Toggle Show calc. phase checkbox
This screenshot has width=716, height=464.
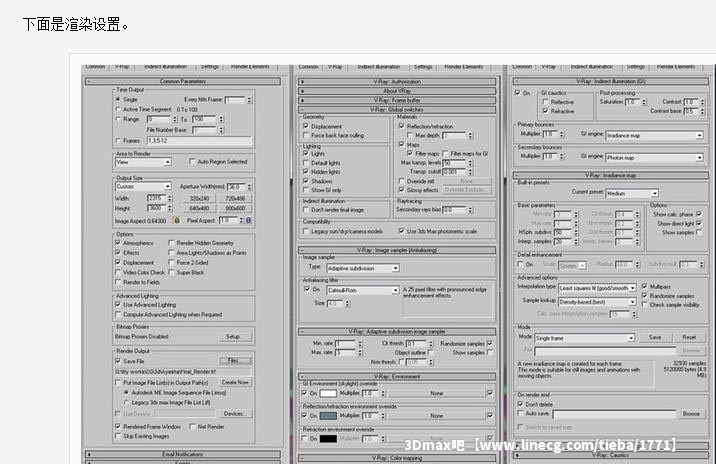pos(699,214)
